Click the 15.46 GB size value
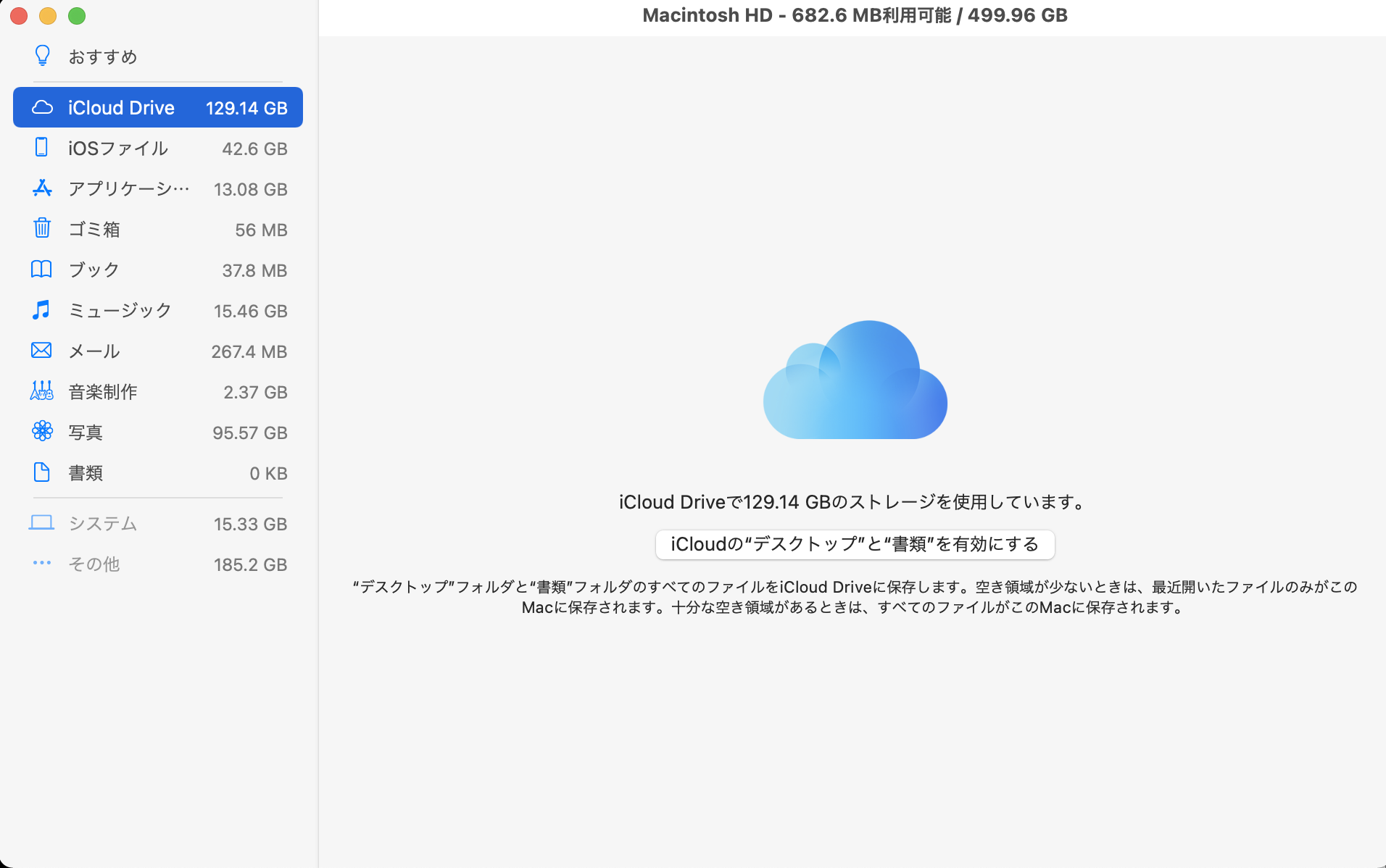The image size is (1386, 868). pyautogui.click(x=250, y=311)
